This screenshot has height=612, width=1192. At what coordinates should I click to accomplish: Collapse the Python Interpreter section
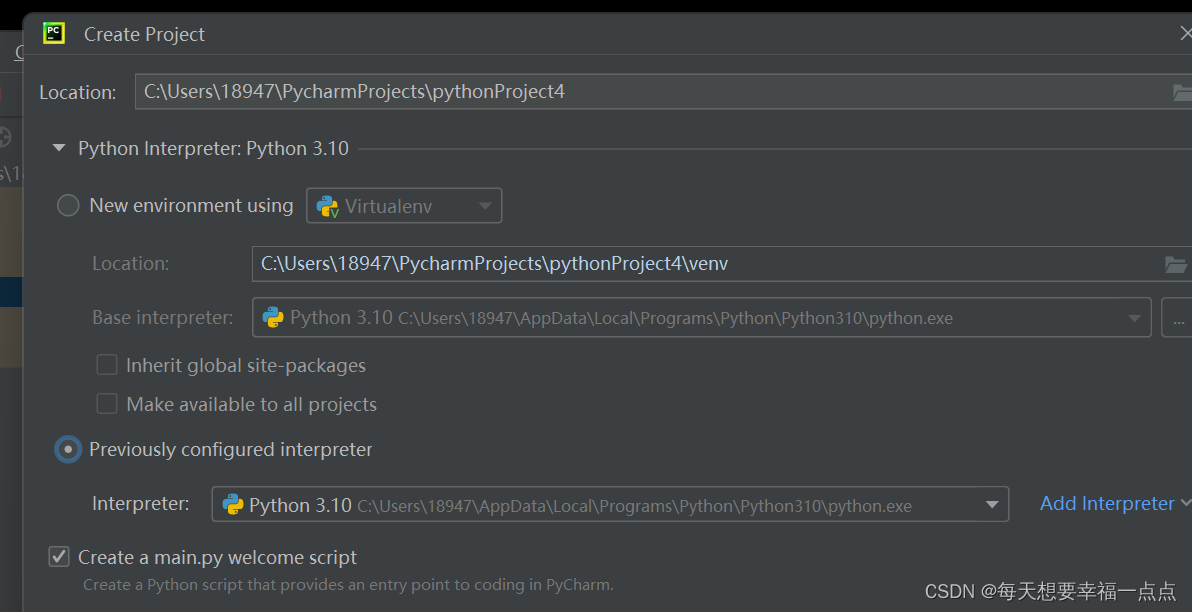point(59,148)
